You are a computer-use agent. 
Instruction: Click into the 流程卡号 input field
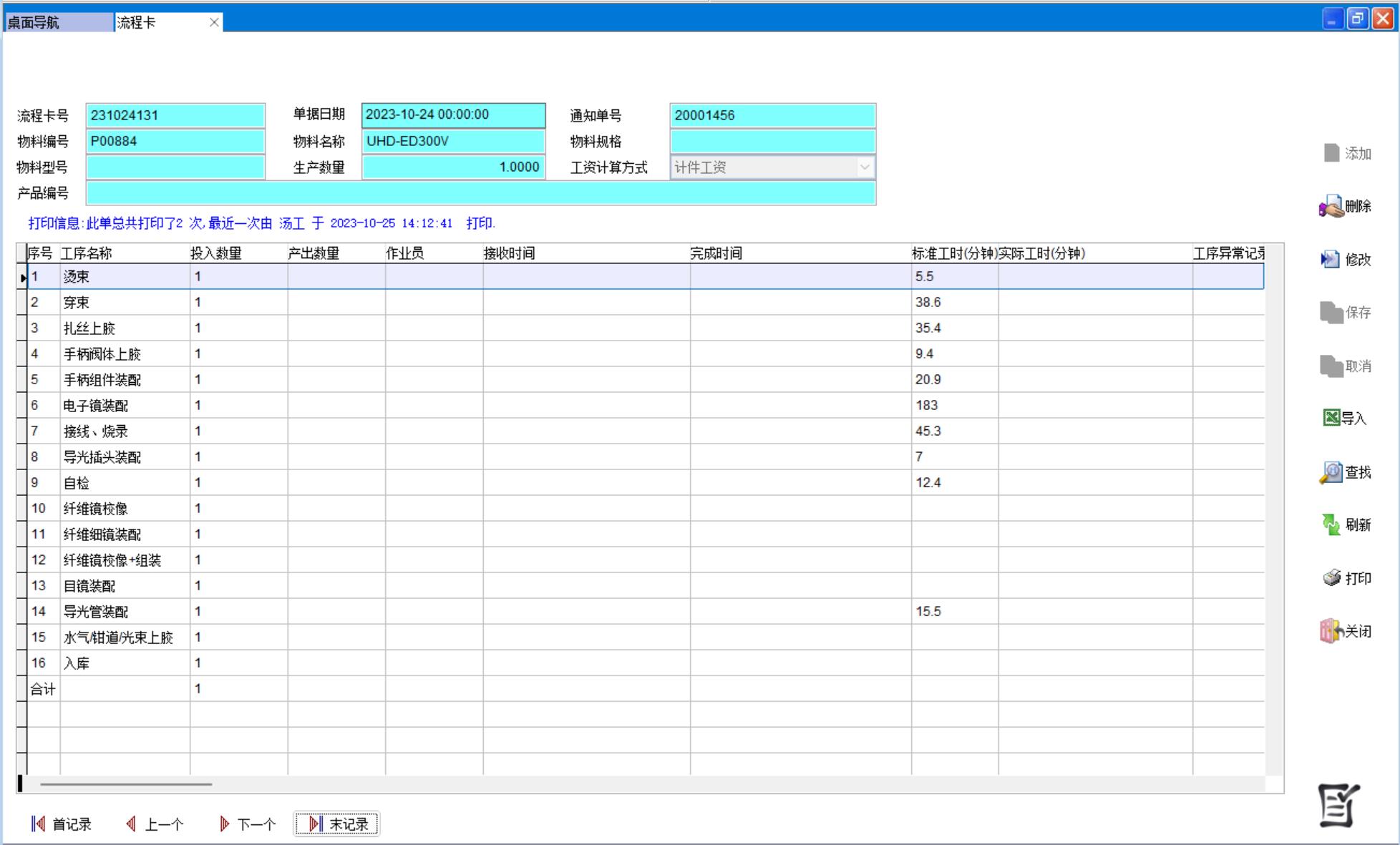point(175,115)
